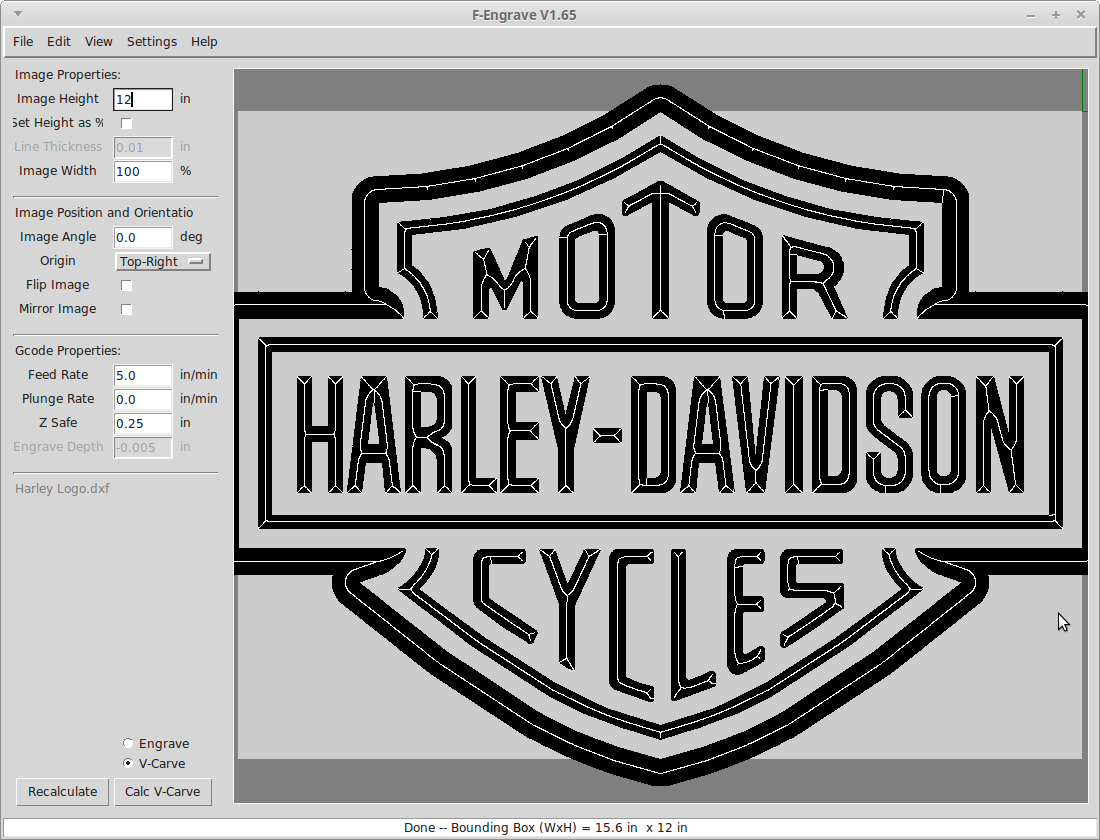Toggle the Flip Image checkbox
The width and height of the screenshot is (1100, 840).
coord(126,285)
